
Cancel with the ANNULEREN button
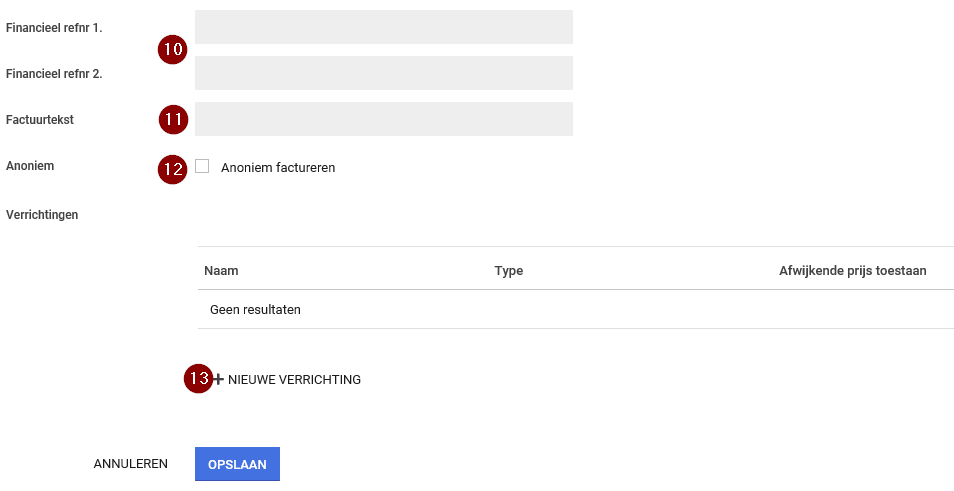tap(130, 464)
